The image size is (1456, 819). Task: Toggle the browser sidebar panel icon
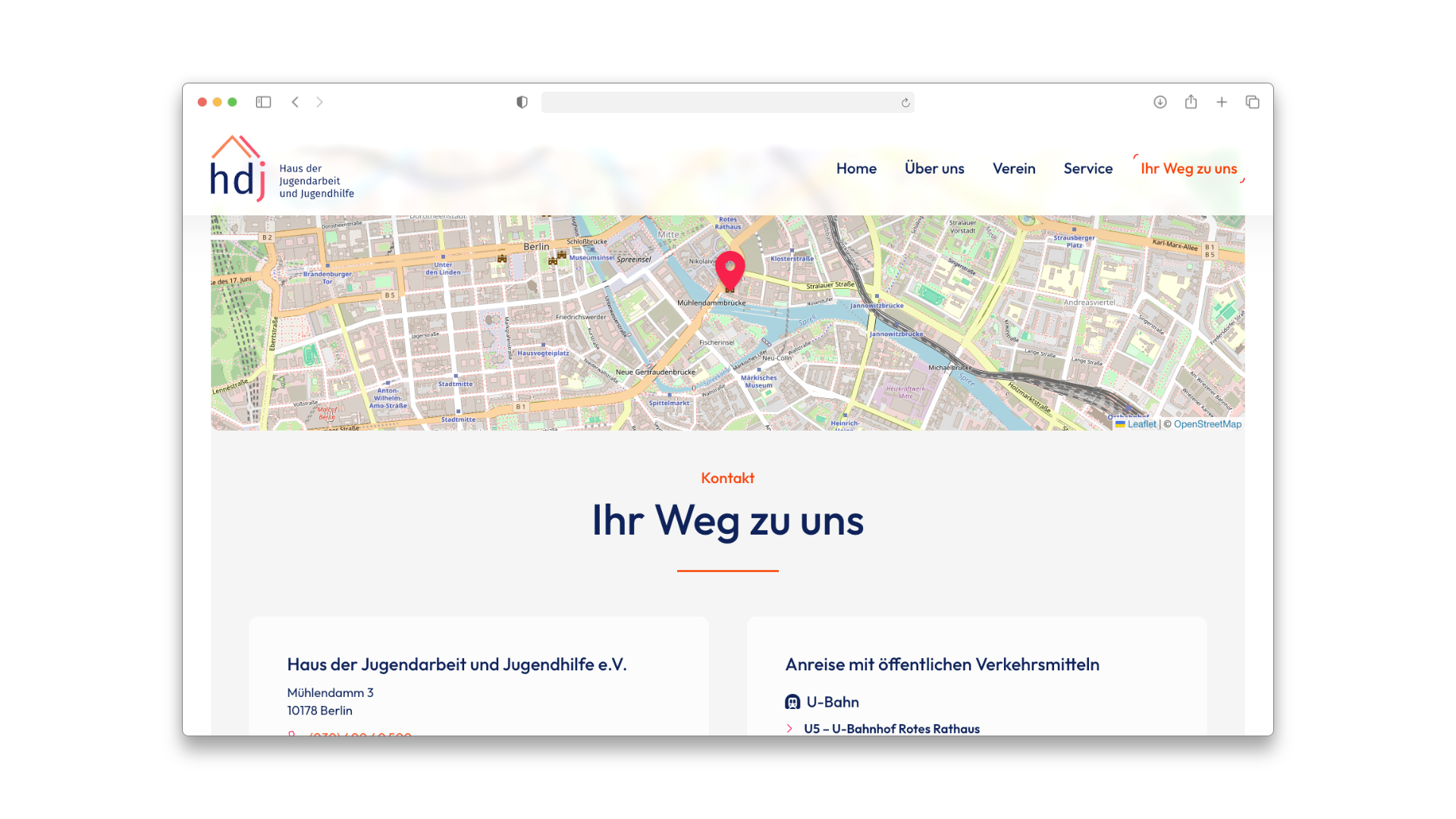(x=263, y=102)
